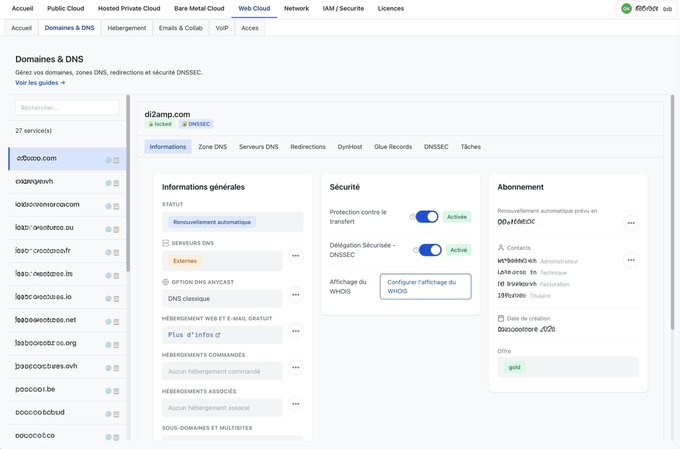Turn off the Délégation Sécurisée DNSSEC switch
The width and height of the screenshot is (680, 449).
coord(429,250)
